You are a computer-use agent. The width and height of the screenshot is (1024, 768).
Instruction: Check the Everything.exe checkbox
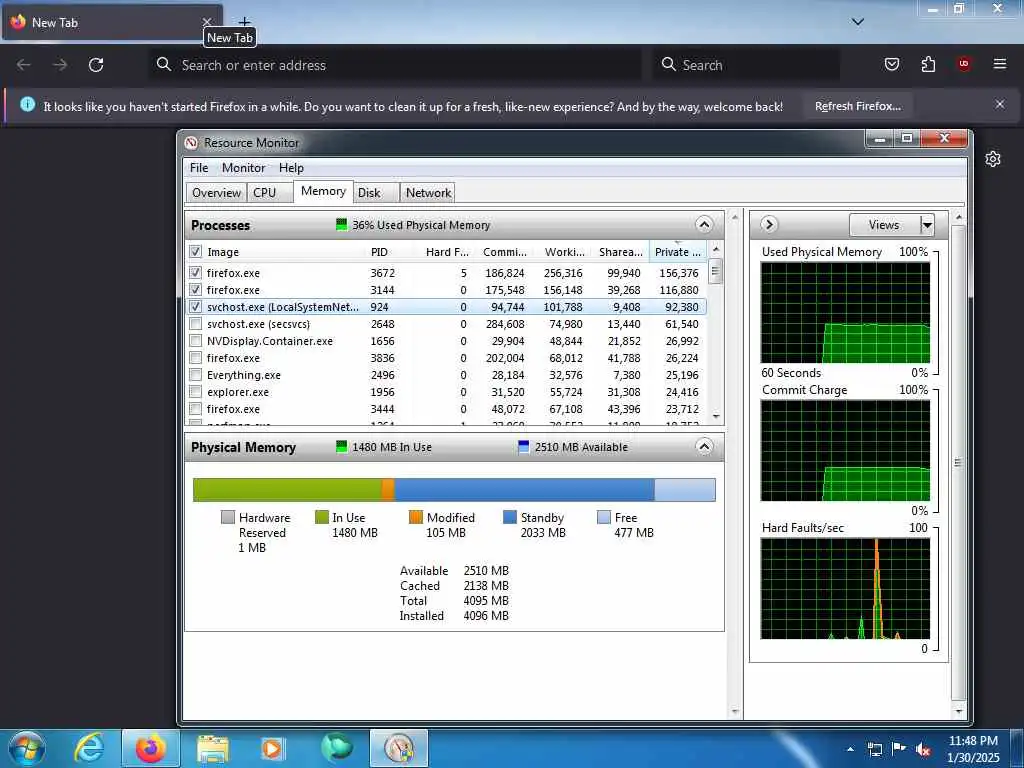click(195, 374)
